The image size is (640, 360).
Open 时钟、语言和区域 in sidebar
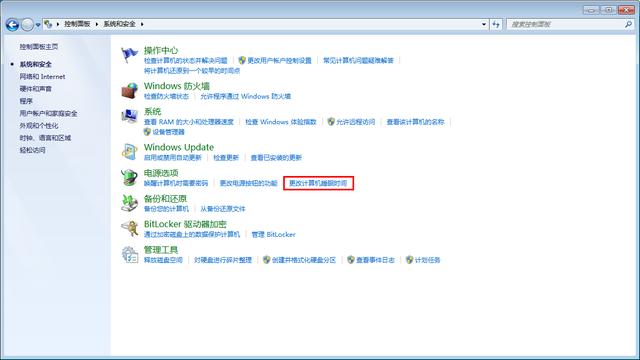click(45, 138)
